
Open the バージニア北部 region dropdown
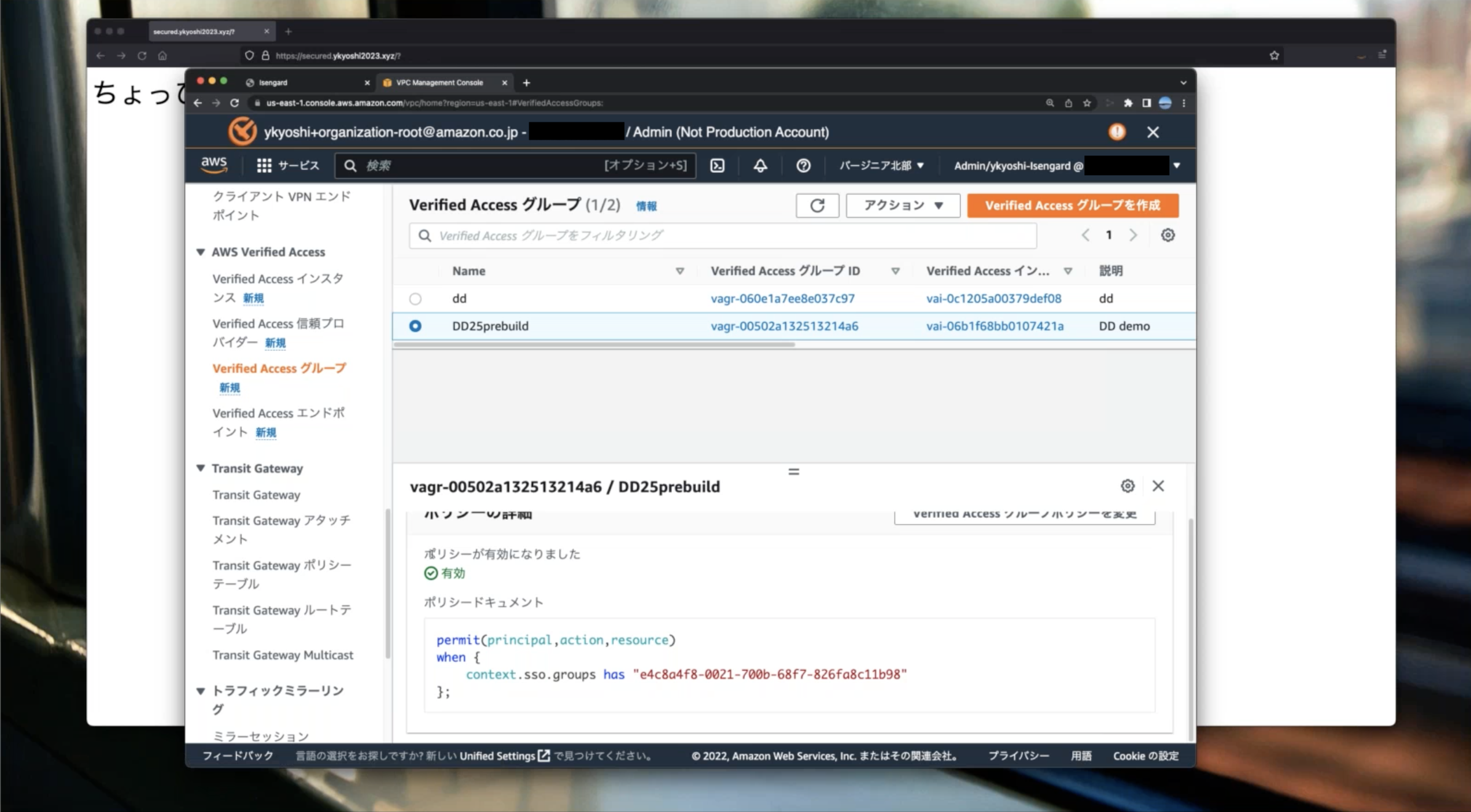[x=881, y=165]
